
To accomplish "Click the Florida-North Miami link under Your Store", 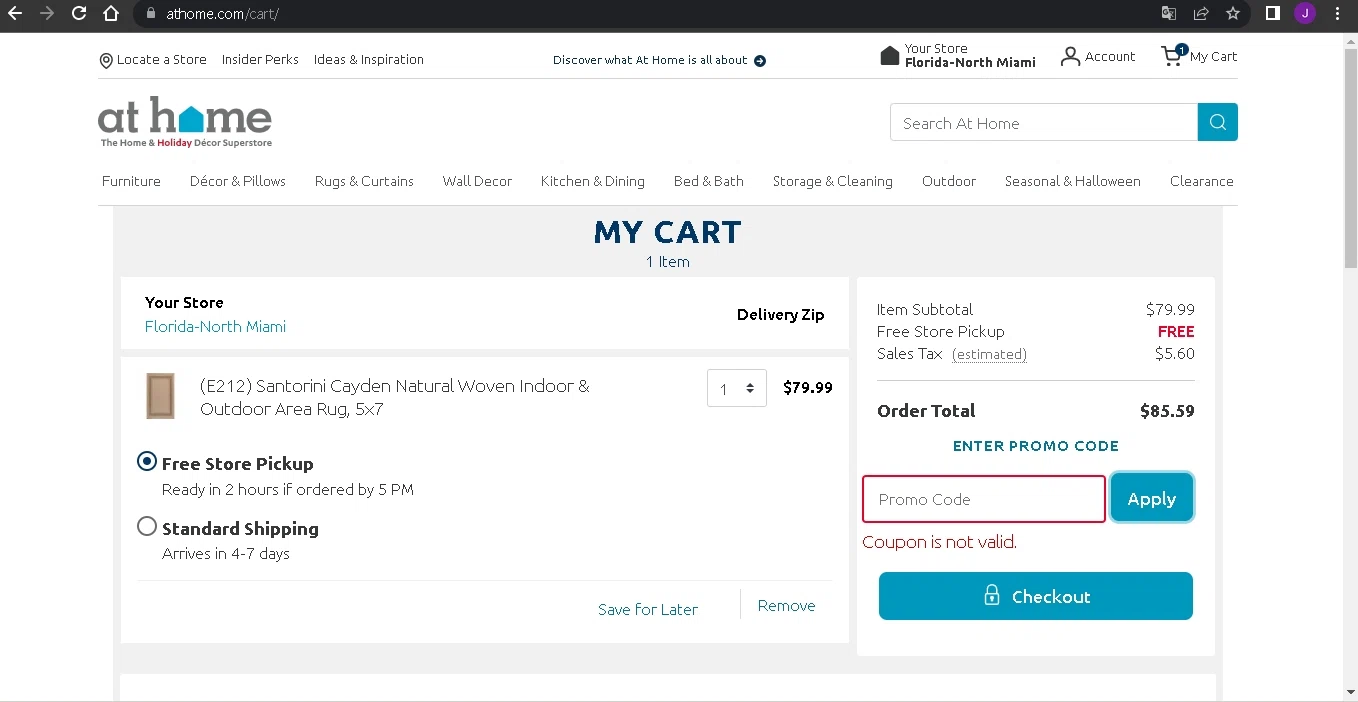I will click(x=215, y=327).
